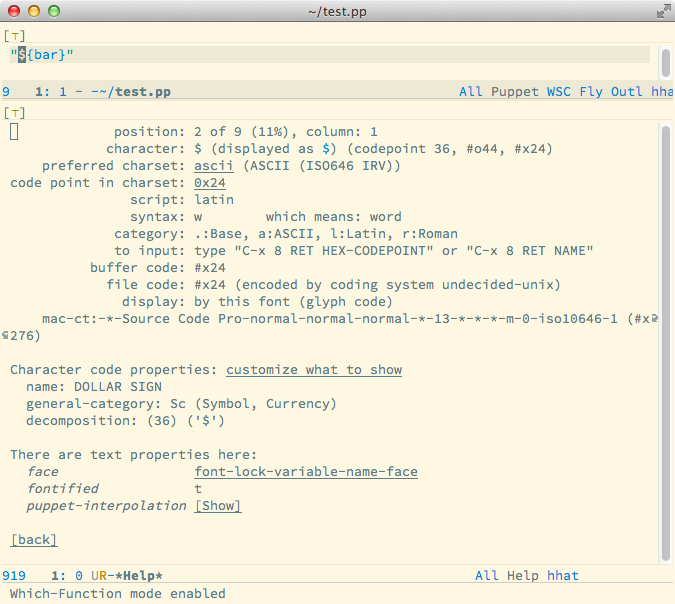Click the blue $ displayed-as character

pos(326,149)
